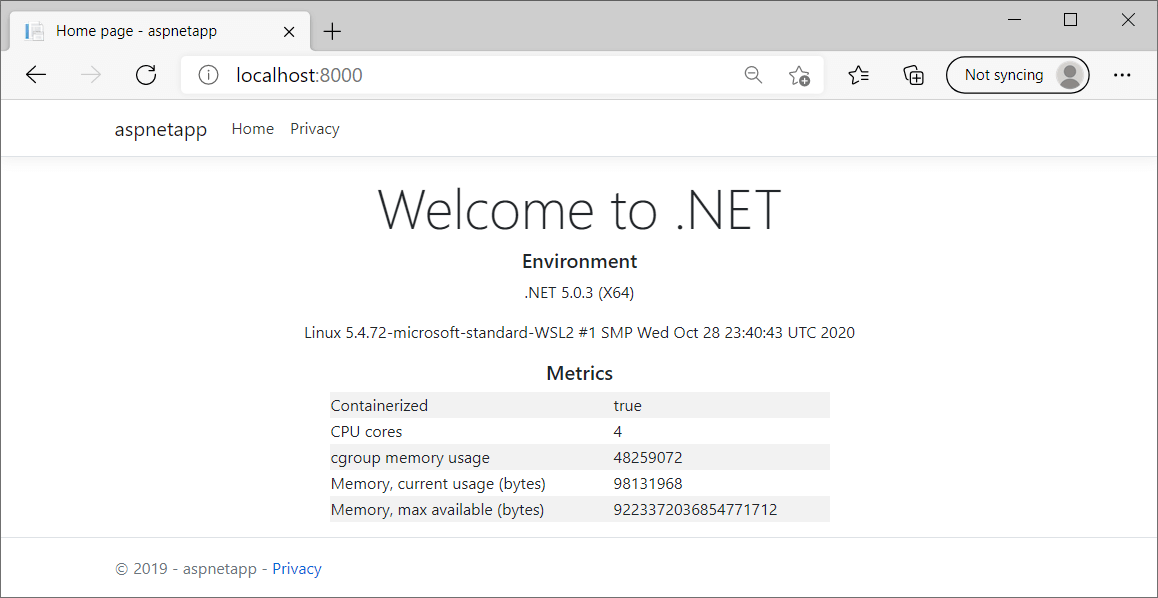The height and width of the screenshot is (598, 1158).
Task: Minimize the browser window
Action: tap(1013, 20)
